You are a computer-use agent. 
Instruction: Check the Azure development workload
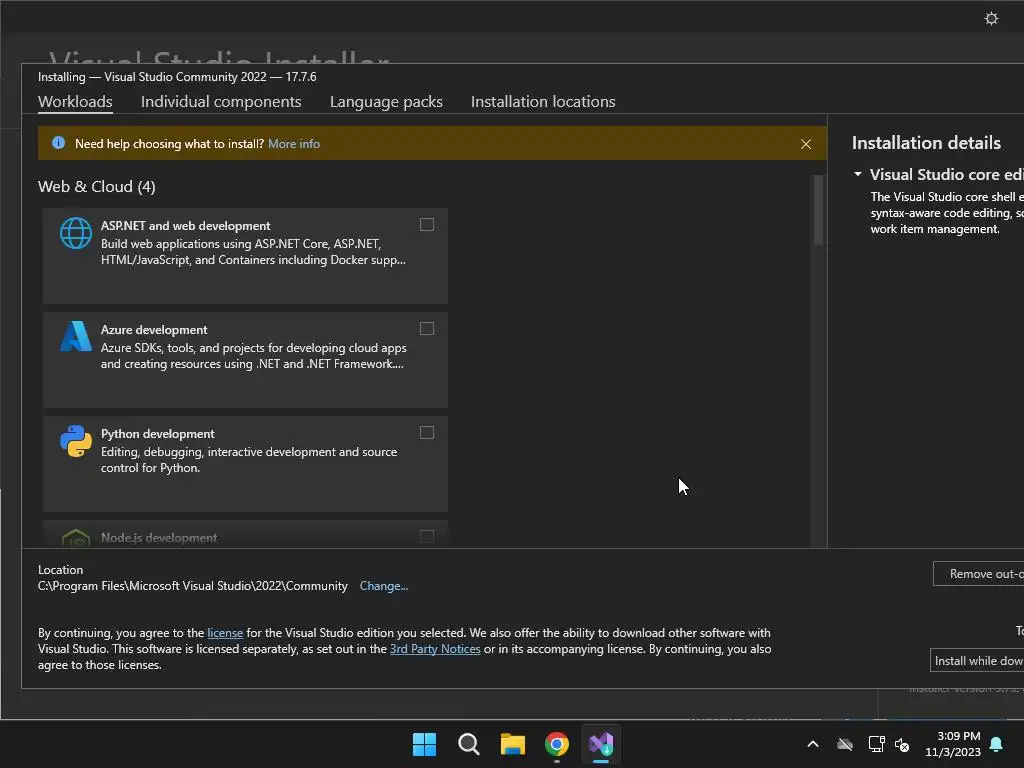(x=426, y=328)
